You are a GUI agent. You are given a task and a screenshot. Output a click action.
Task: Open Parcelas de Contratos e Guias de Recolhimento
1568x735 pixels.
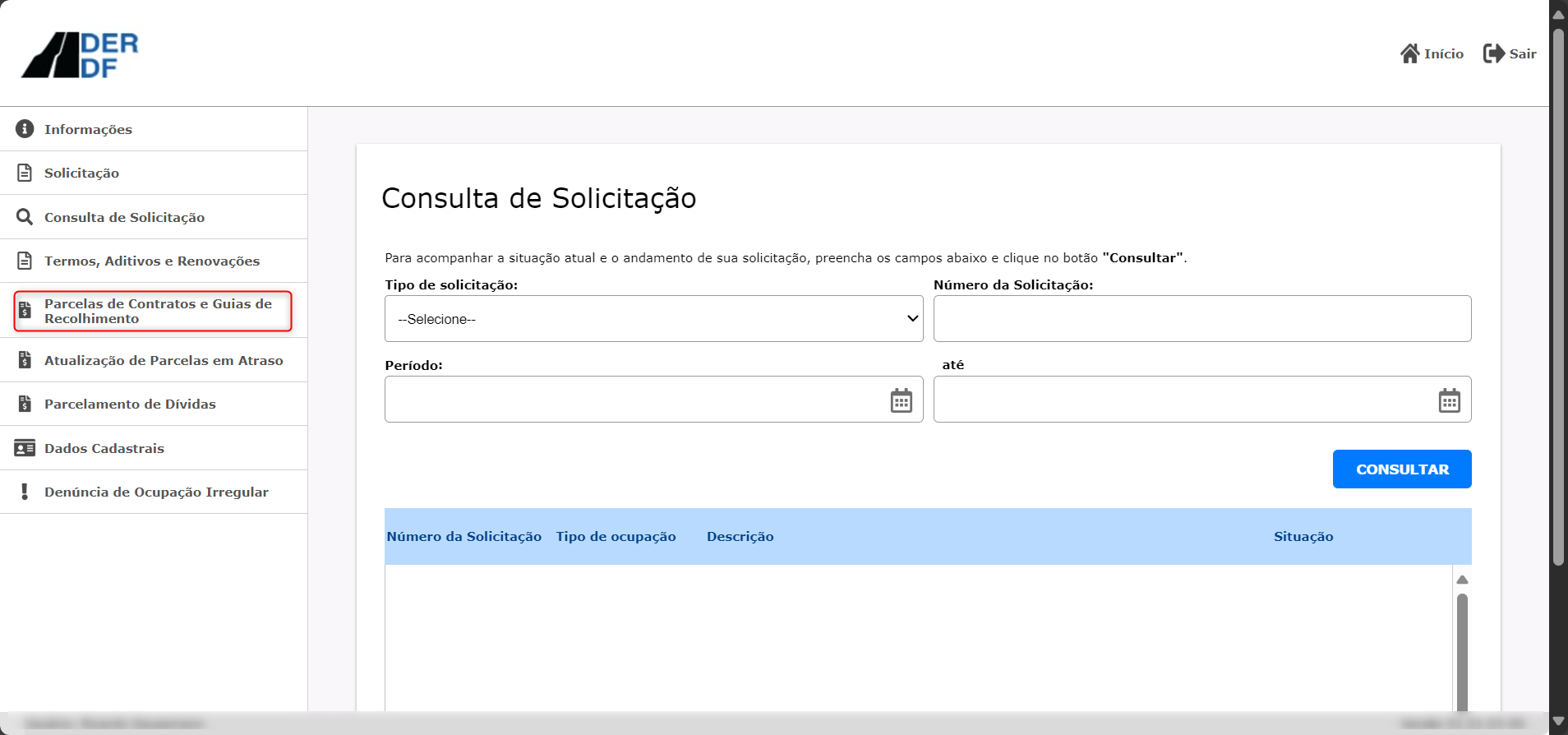154,311
